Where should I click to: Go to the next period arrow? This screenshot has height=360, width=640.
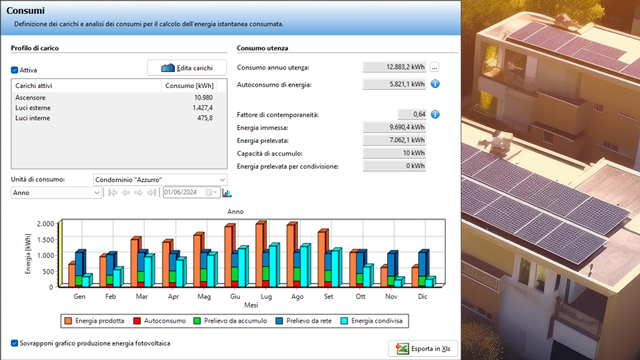[x=139, y=193]
